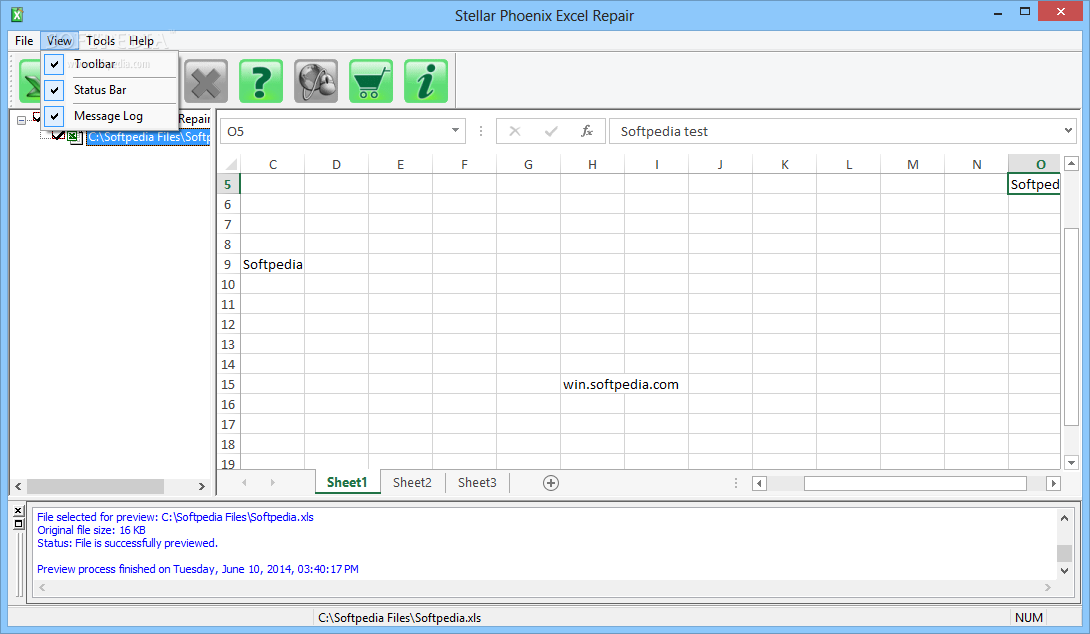The width and height of the screenshot is (1090, 634).
Task: Click the message log scroll up arrow
Action: pyautogui.click(x=1064, y=518)
